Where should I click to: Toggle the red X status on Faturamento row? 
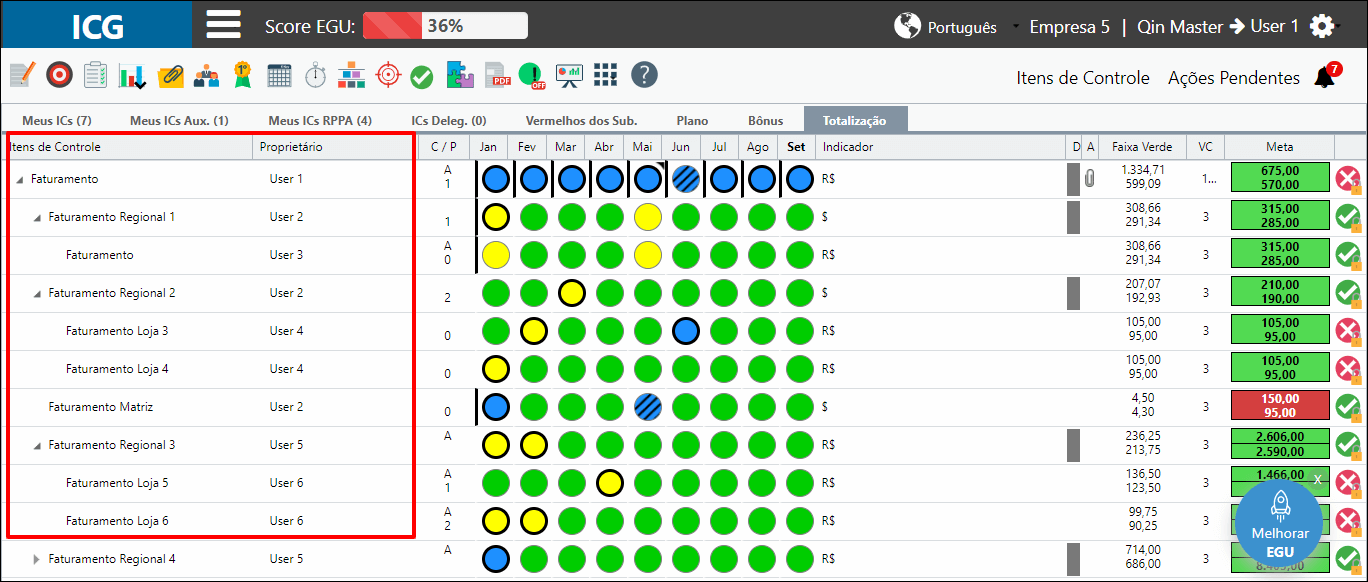[1348, 180]
